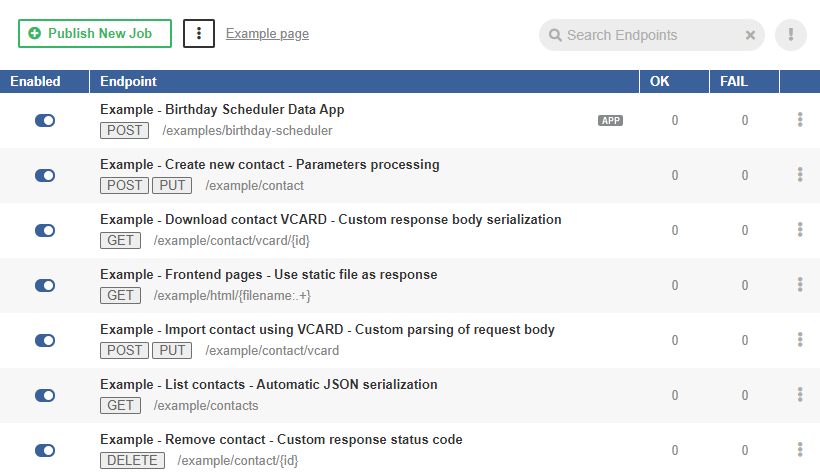Open the Example page link
Screen dimensions: 820x473
[267, 34]
